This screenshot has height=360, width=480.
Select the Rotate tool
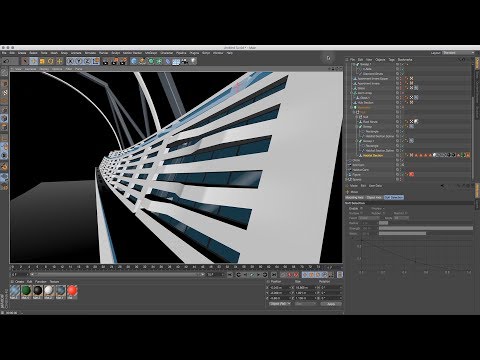tap(51, 61)
